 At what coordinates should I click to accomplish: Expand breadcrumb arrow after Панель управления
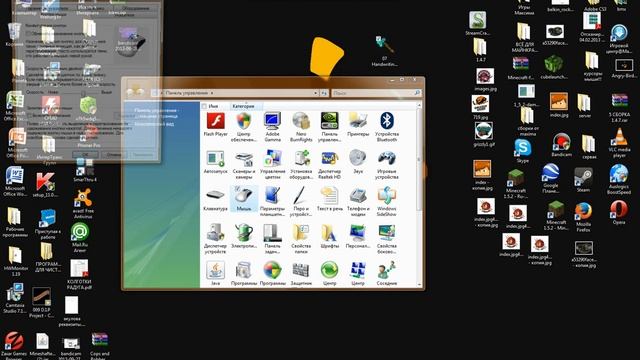coord(211,93)
